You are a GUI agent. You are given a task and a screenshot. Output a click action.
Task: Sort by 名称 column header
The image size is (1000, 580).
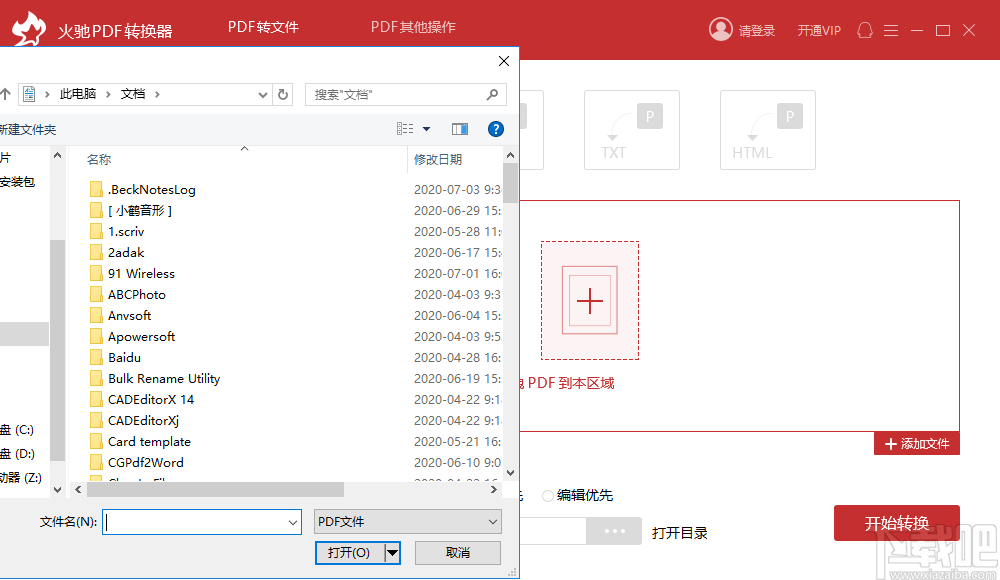[x=99, y=160]
